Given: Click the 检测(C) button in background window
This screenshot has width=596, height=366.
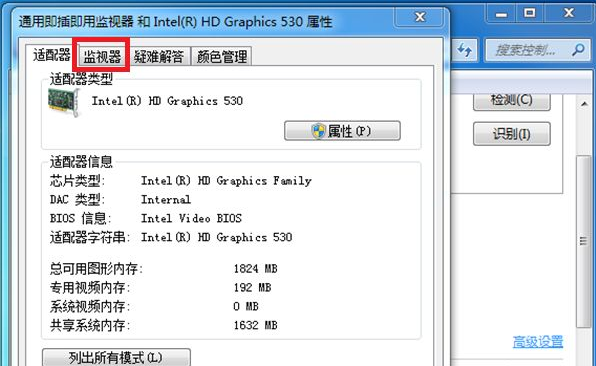Looking at the screenshot, I should click(x=512, y=100).
